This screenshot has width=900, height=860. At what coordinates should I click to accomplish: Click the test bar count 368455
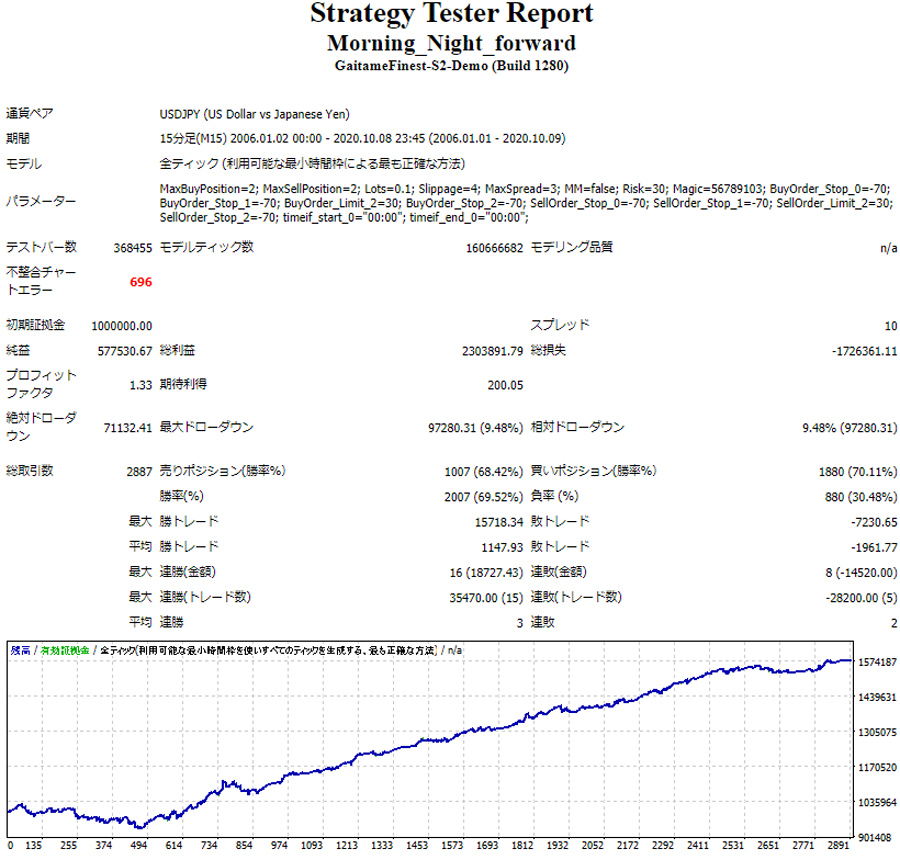click(x=133, y=248)
